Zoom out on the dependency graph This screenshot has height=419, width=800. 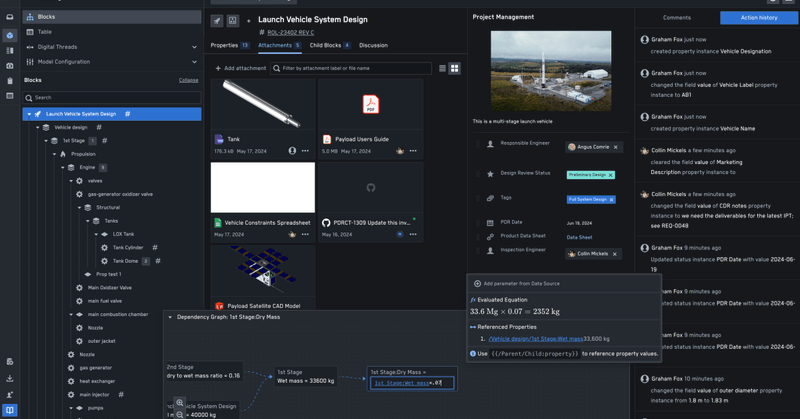point(180,414)
